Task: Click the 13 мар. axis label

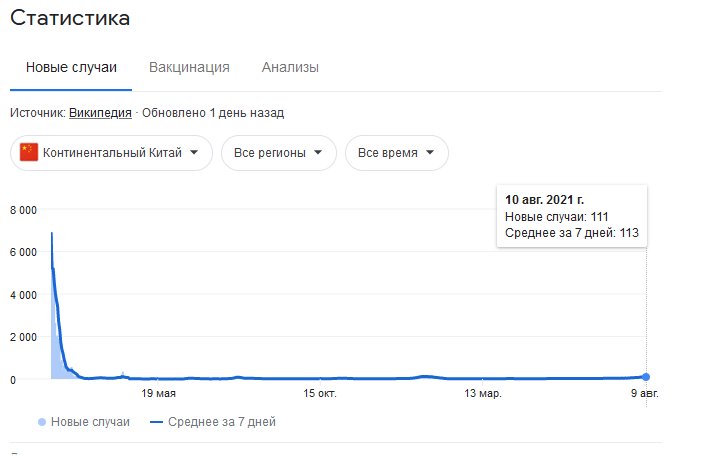Action: pyautogui.click(x=482, y=394)
